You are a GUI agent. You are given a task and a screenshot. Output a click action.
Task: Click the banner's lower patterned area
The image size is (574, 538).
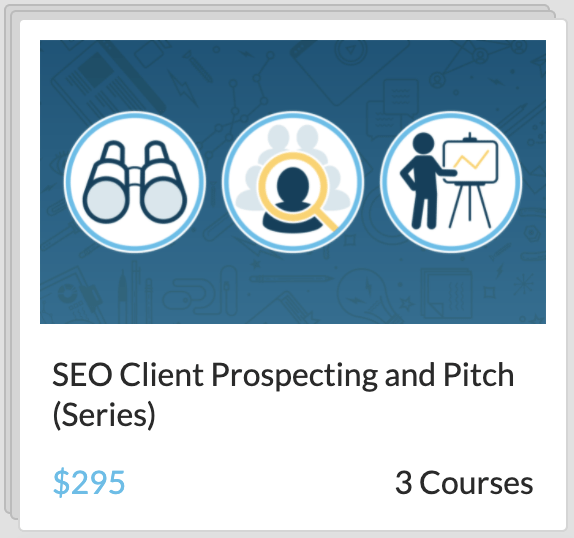pos(293,289)
